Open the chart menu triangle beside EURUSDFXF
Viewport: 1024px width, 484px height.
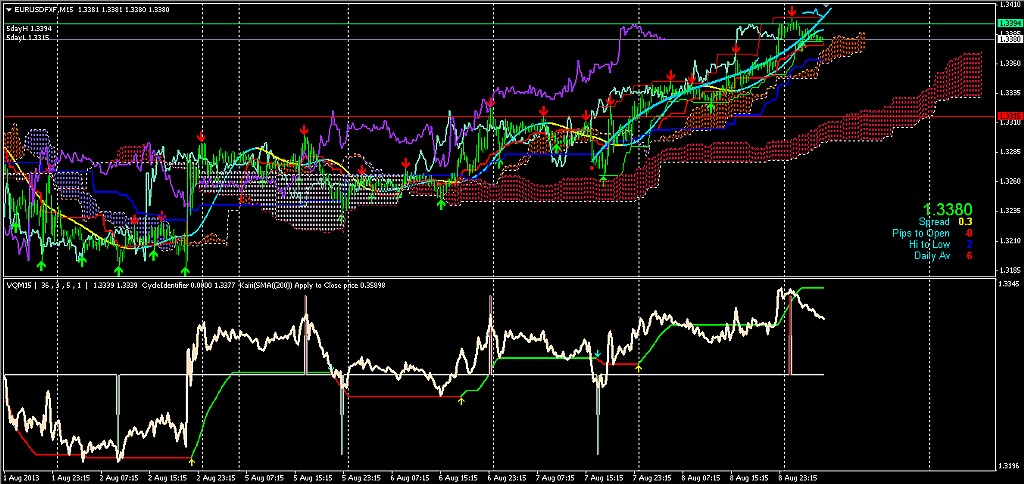[8, 9]
